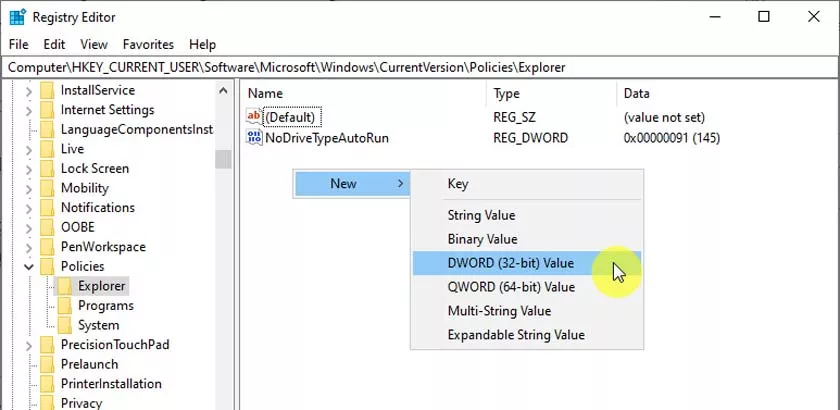Expand the PenWorkspace key
This screenshot has height=410, width=840.
[29, 247]
